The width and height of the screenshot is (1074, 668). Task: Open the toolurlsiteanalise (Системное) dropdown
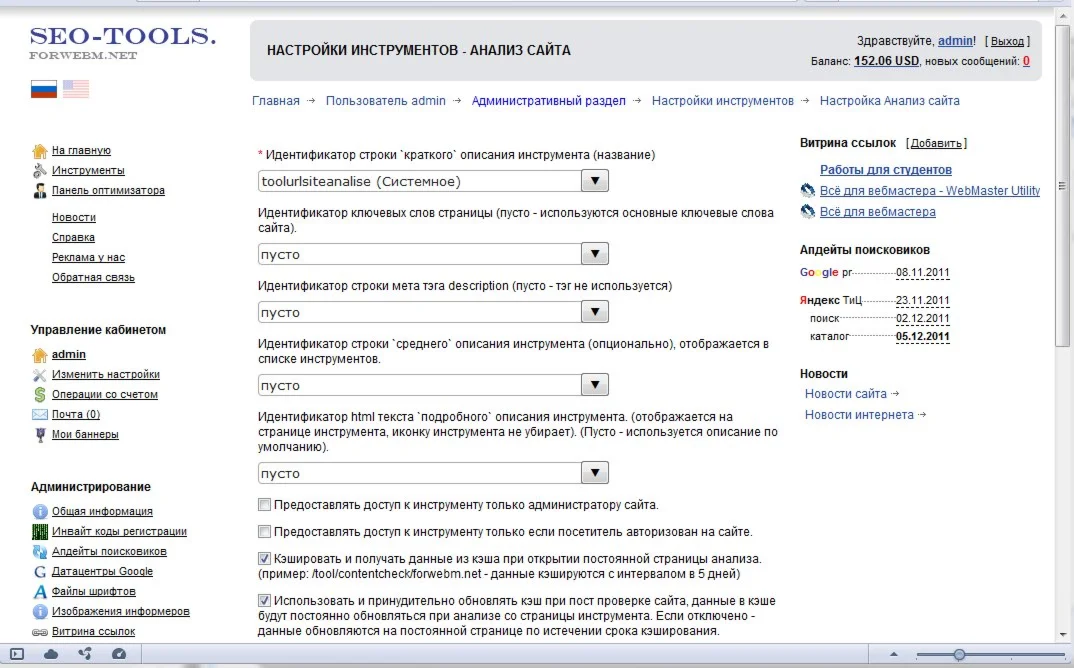click(x=595, y=181)
